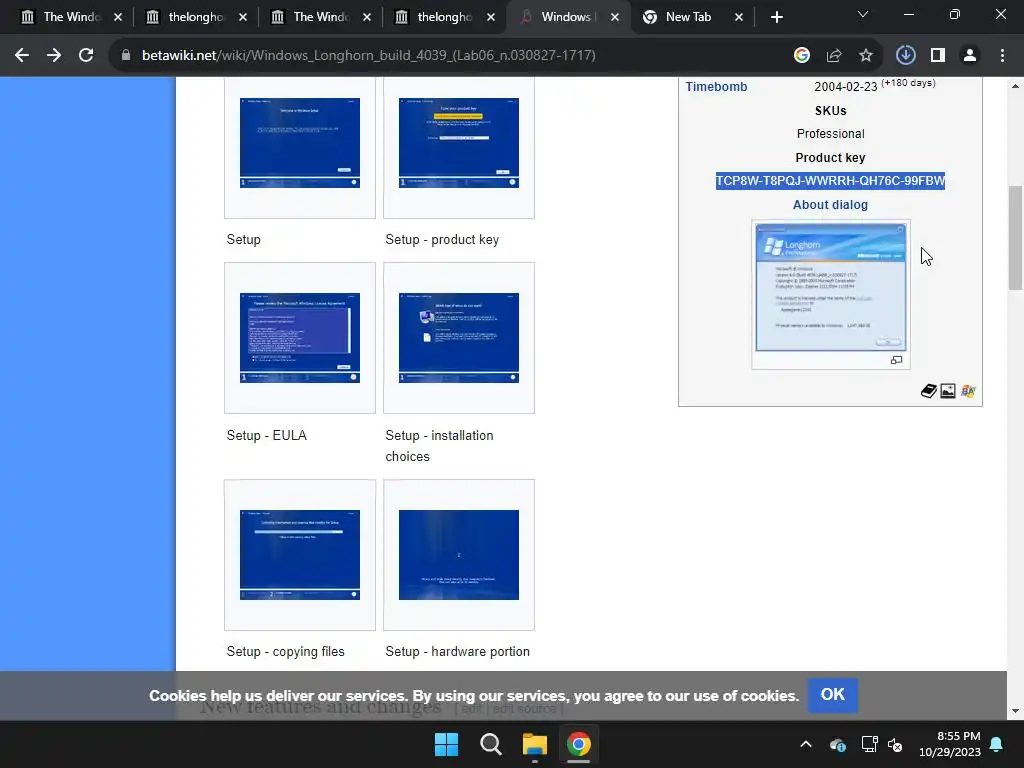Show hidden system tray icons
The width and height of the screenshot is (1024, 768).
tap(806, 744)
